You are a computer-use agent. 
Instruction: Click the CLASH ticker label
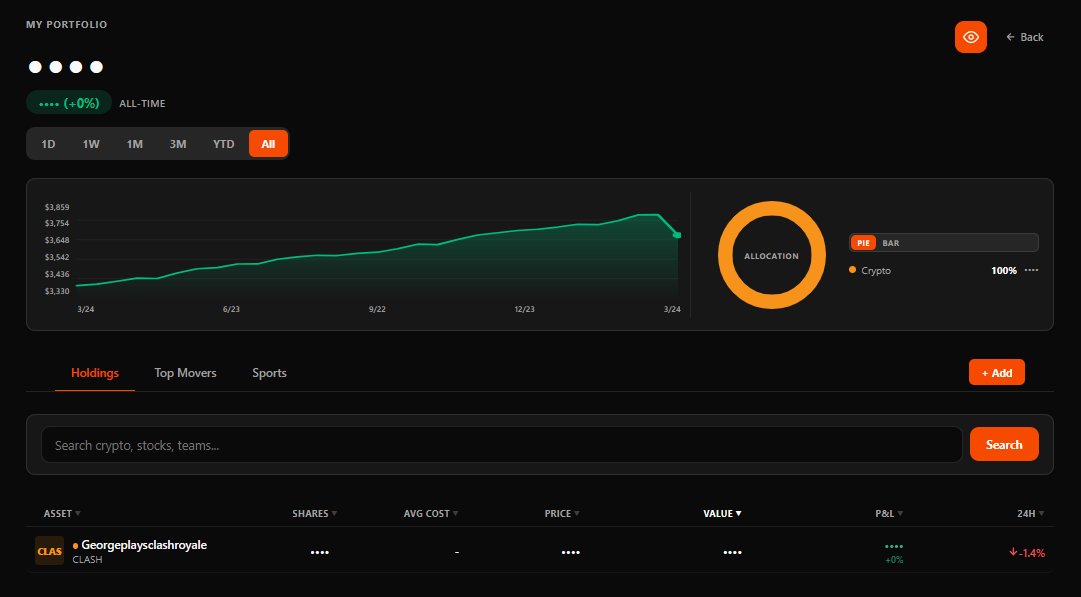[88, 560]
